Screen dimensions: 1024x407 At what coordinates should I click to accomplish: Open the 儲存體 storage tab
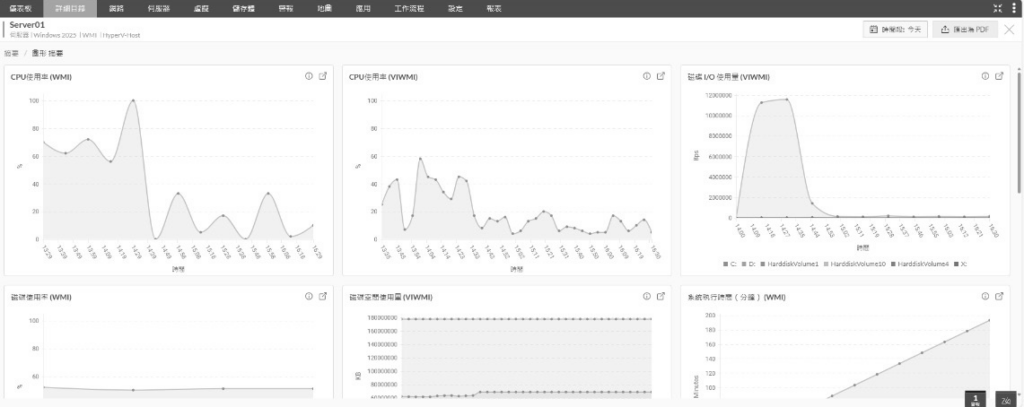click(x=244, y=8)
